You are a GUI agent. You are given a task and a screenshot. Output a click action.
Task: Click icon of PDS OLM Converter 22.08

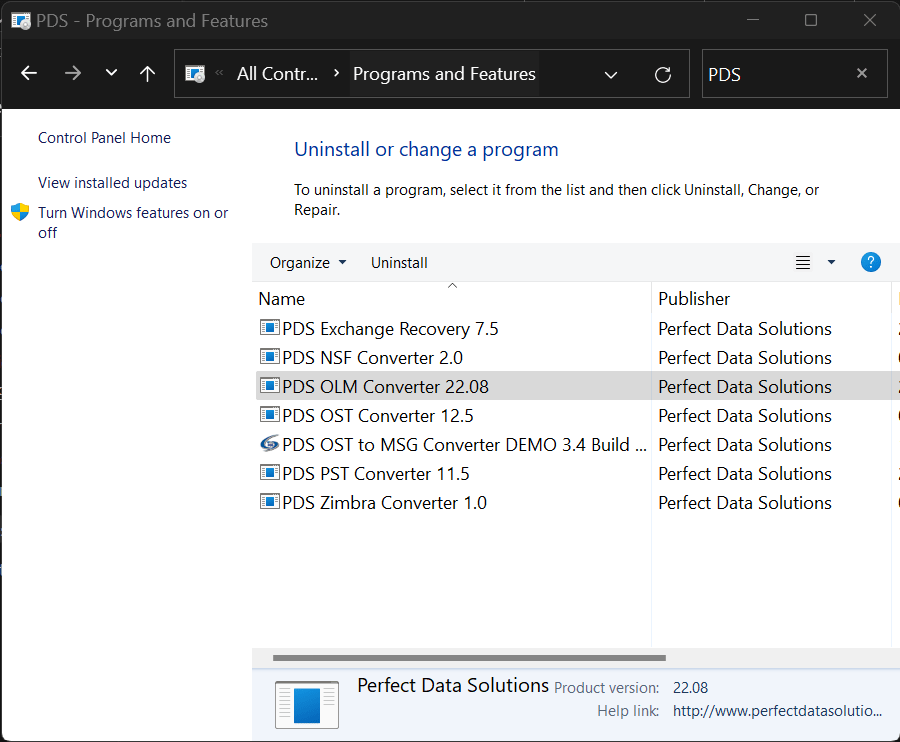(269, 385)
